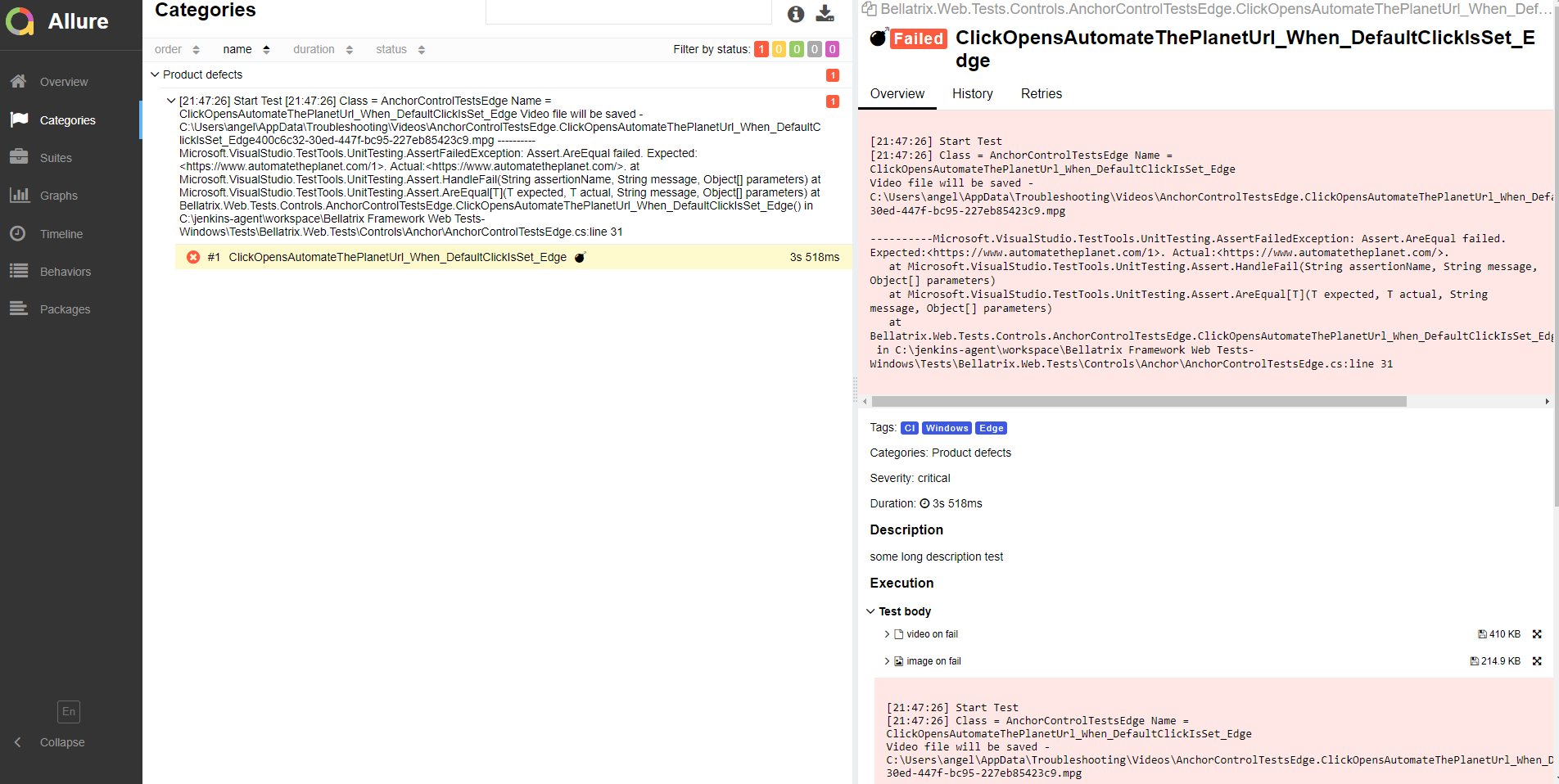Sort the list by order
Image resolution: width=1559 pixels, height=784 pixels.
[177, 50]
